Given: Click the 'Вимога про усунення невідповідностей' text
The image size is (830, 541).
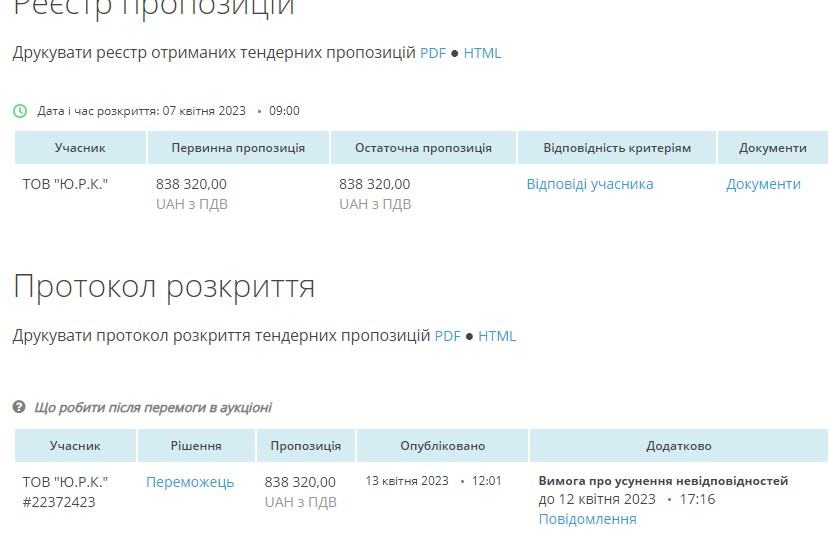Looking at the screenshot, I should click(663, 481).
